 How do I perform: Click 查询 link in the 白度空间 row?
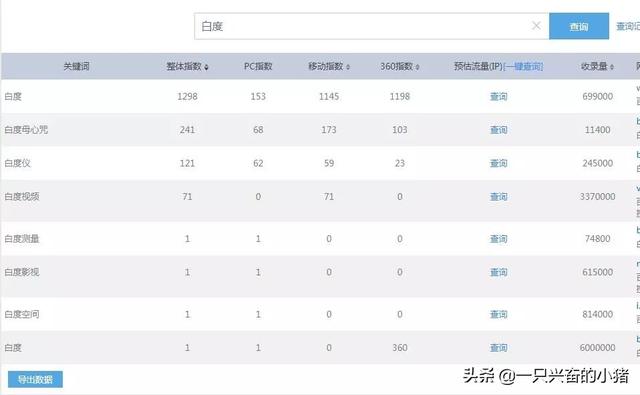click(498, 314)
